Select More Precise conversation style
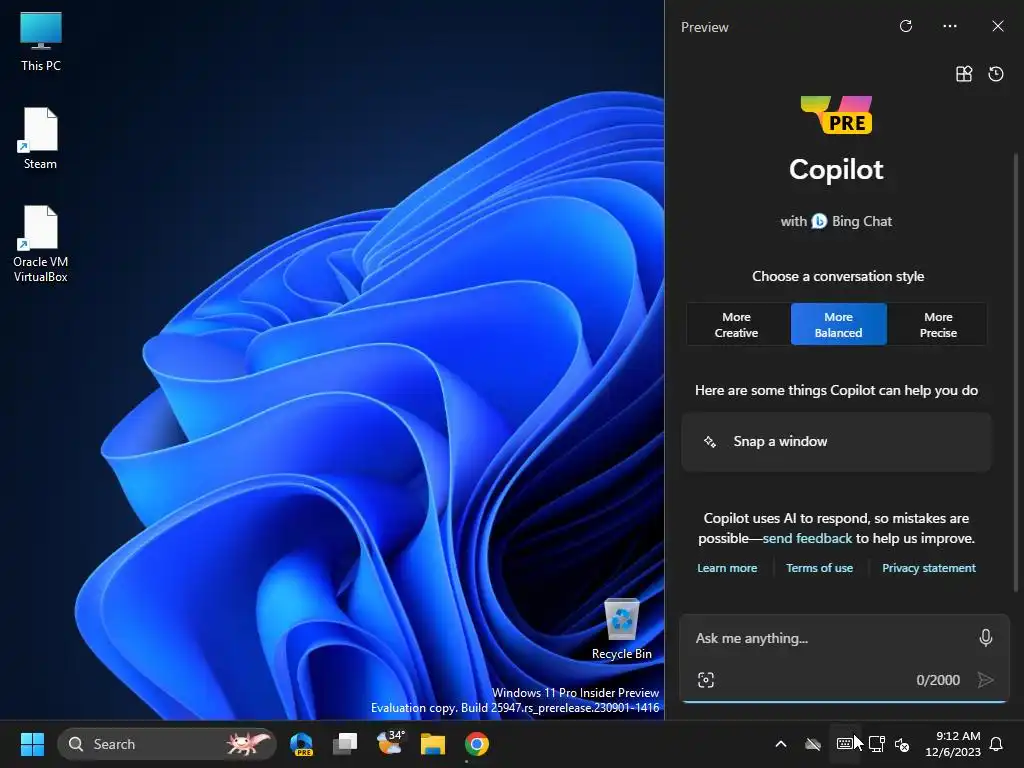The image size is (1024, 768). coord(938,325)
